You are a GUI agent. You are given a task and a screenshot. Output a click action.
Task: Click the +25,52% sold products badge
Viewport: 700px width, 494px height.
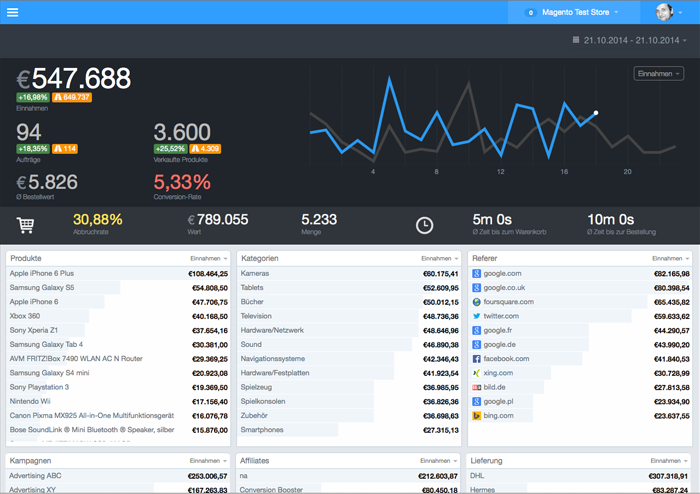point(170,149)
